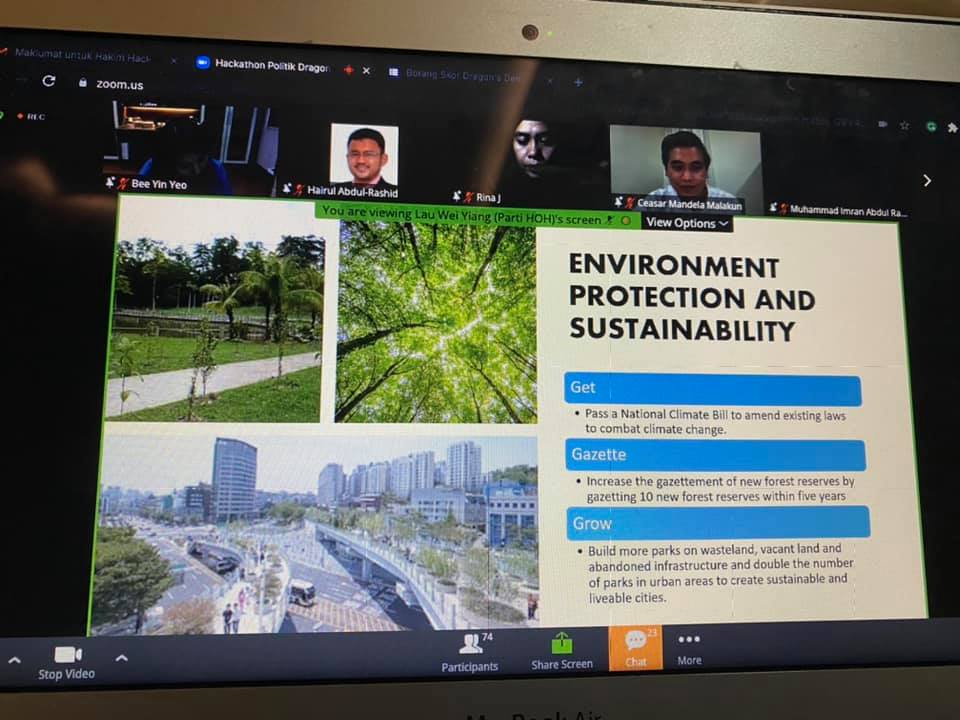The width and height of the screenshot is (960, 720).
Task: Click the REC recording indicator
Action: (31, 116)
